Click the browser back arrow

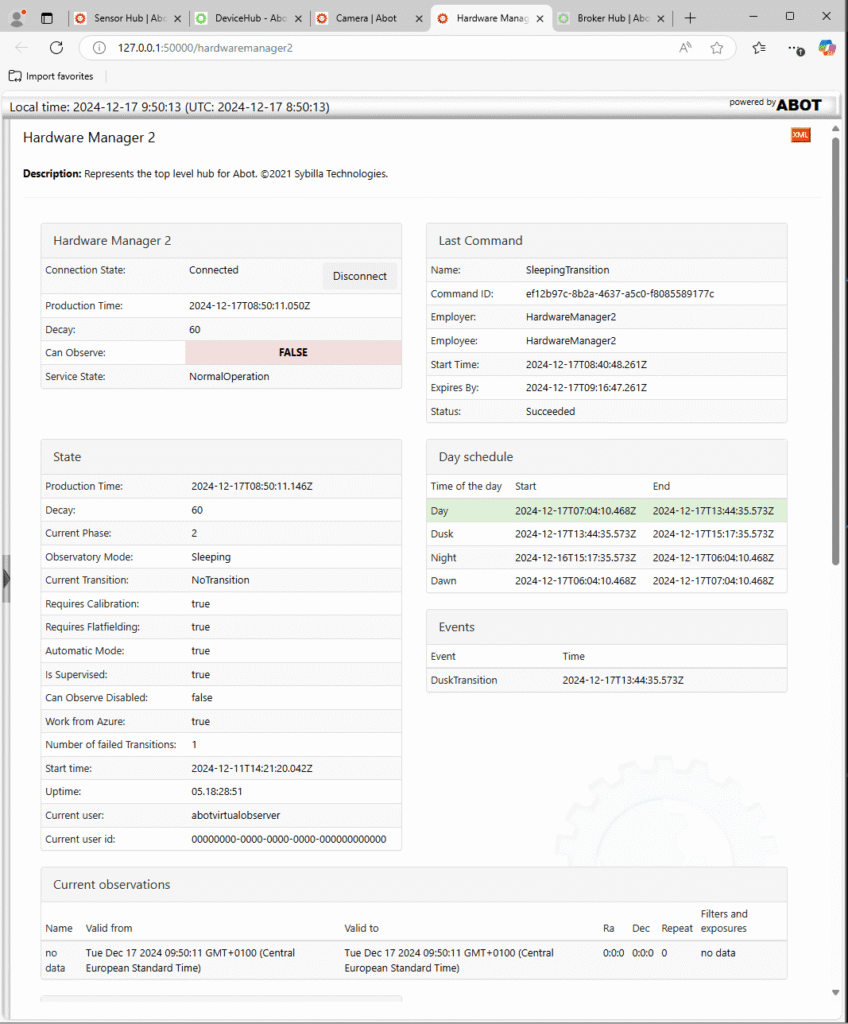coord(22,48)
